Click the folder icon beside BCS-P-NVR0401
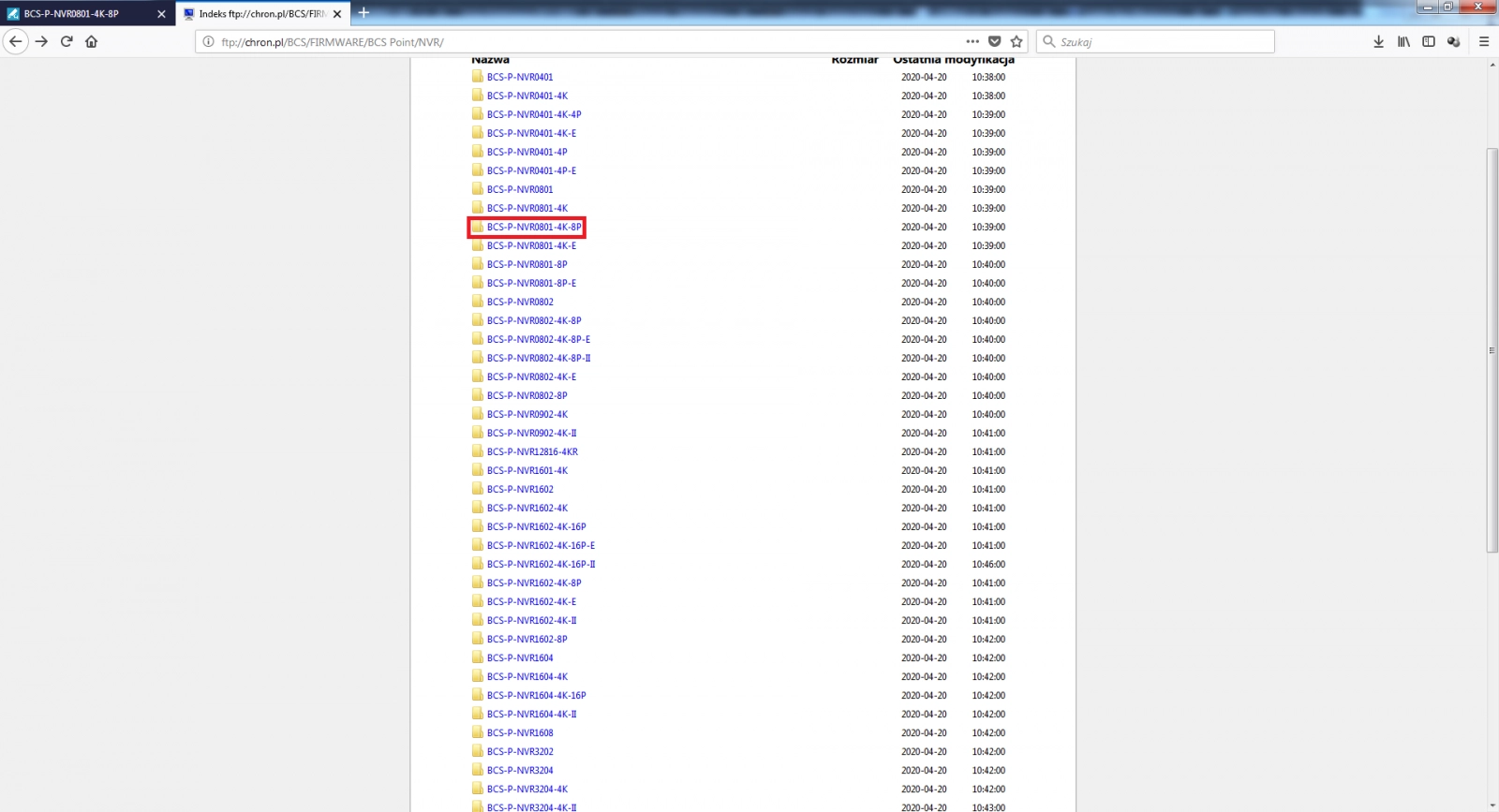The width and height of the screenshot is (1499, 812). (478, 77)
